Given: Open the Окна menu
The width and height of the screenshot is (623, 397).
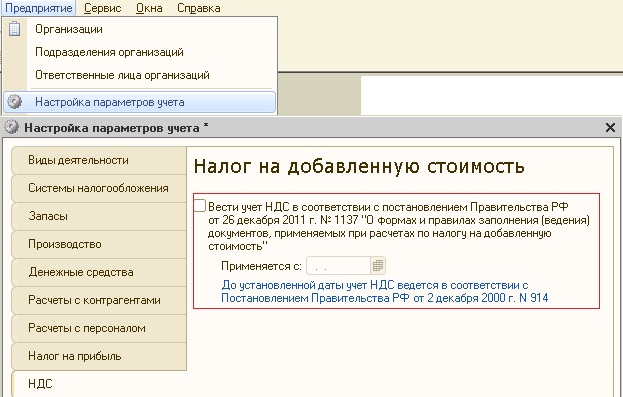Looking at the screenshot, I should click(149, 8).
